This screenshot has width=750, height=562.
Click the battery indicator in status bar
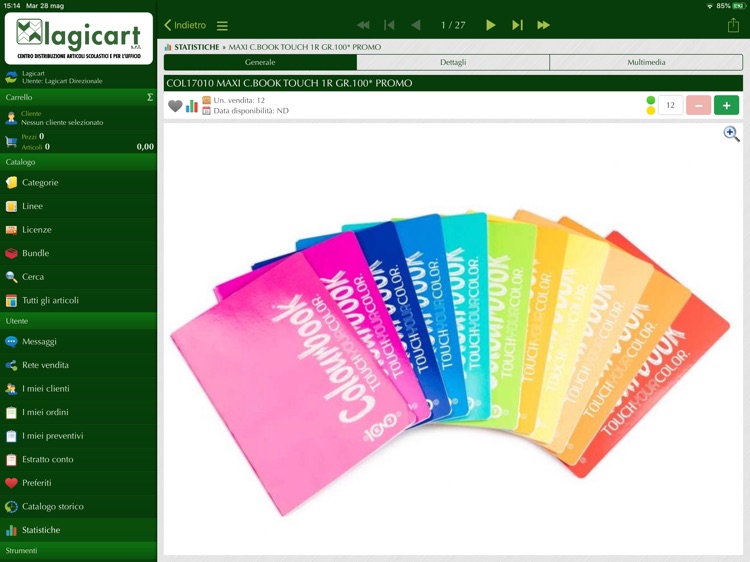pos(739,6)
